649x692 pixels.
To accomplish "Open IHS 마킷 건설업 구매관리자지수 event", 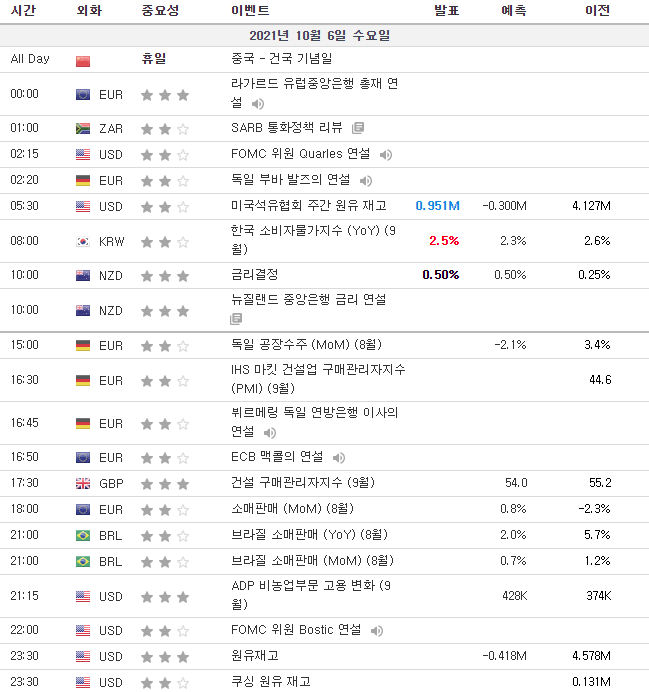I will (318, 379).
